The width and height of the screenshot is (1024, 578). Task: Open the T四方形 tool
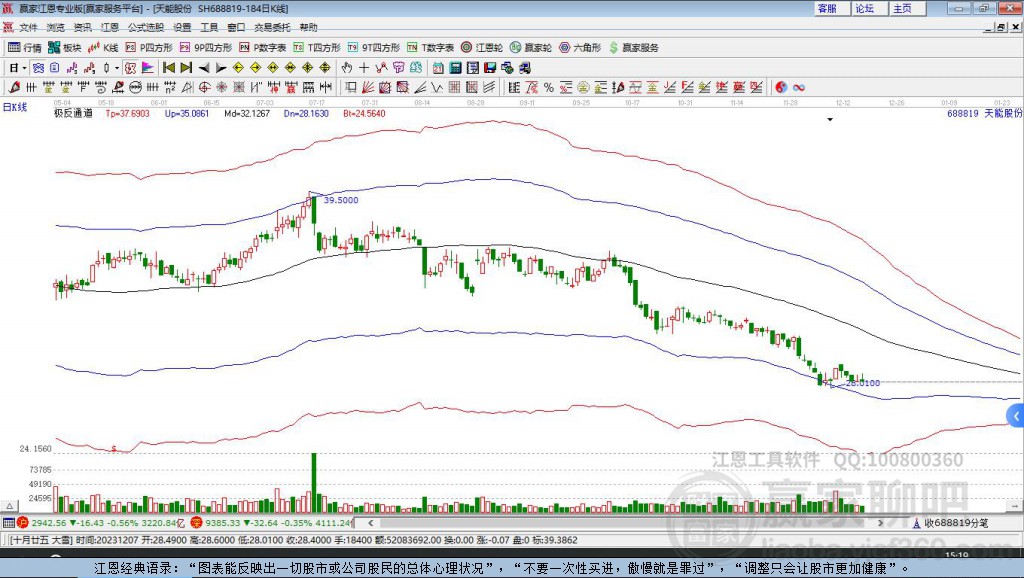pyautogui.click(x=317, y=48)
